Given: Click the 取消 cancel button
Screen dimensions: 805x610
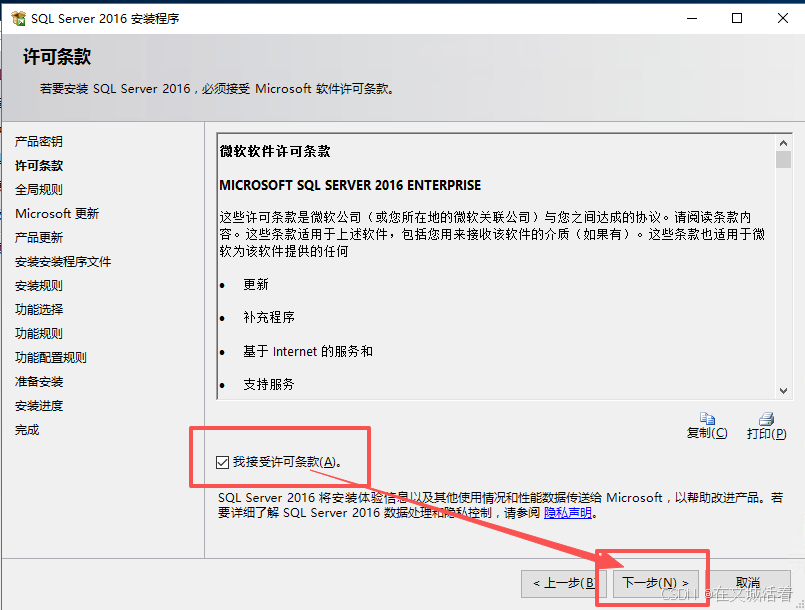Looking at the screenshot, I should coord(748,583).
